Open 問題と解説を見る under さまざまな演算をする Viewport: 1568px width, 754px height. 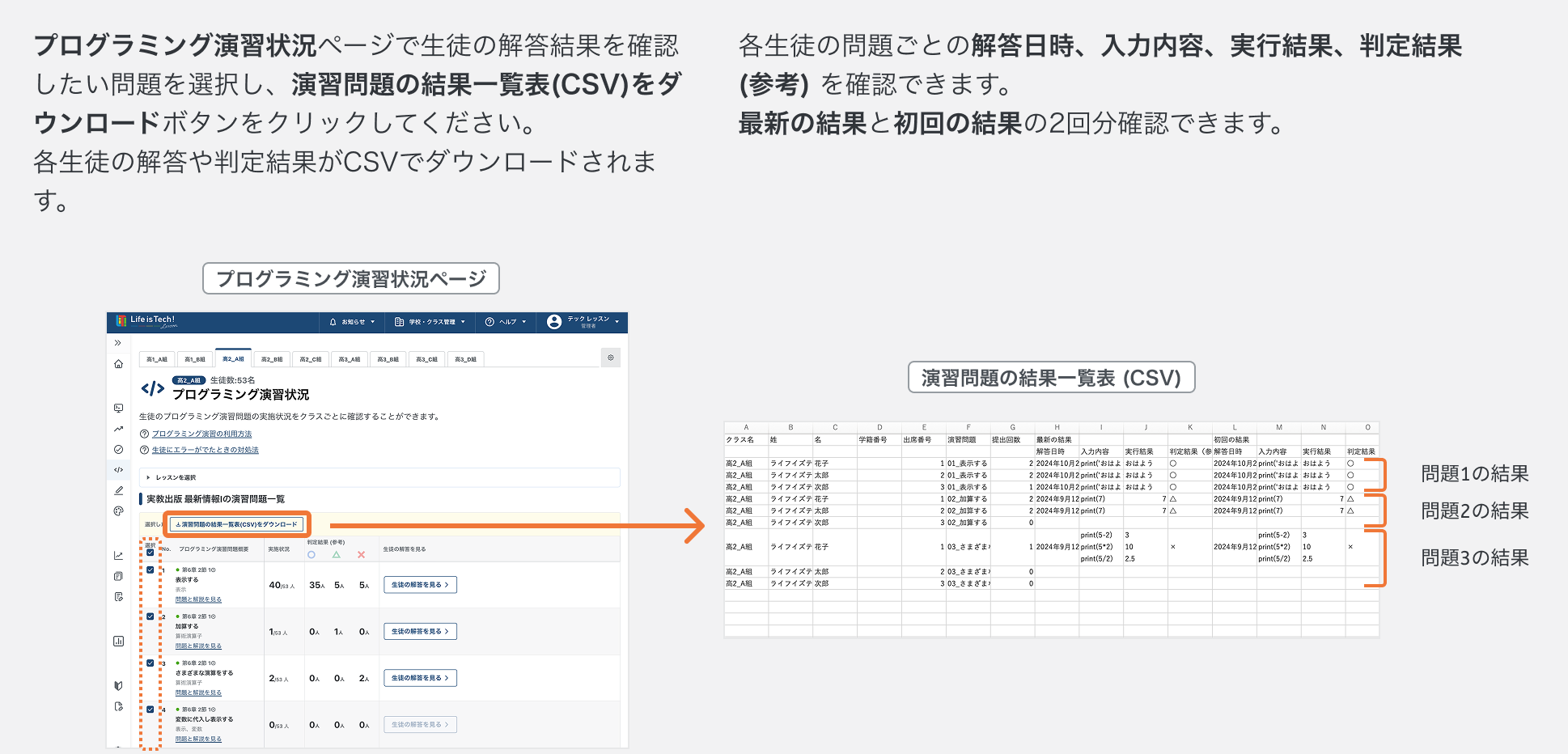pyautogui.click(x=198, y=693)
